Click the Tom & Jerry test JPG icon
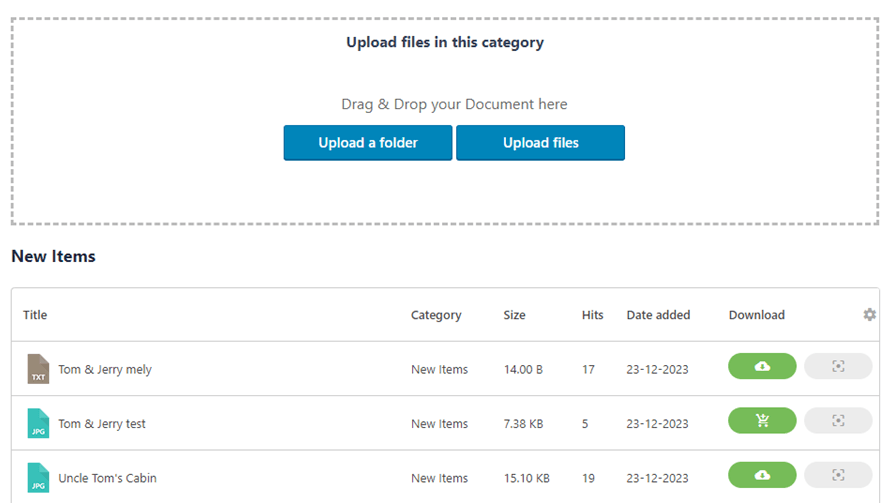The width and height of the screenshot is (892, 503). tap(38, 423)
